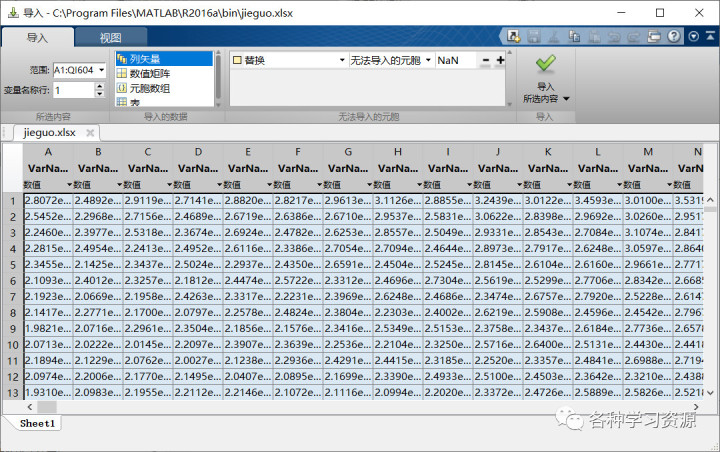The image size is (720, 452).
Task: Close the jieguo.xlsx tab with the x
Action: click(90, 133)
